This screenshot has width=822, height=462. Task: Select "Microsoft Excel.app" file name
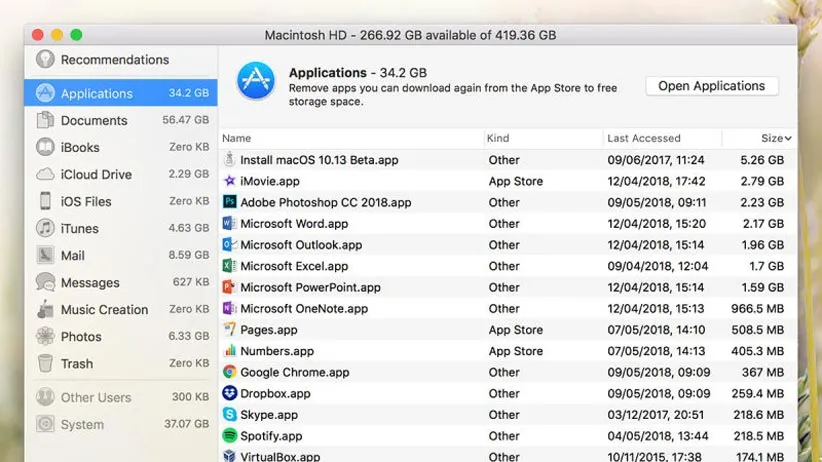[x=294, y=266]
